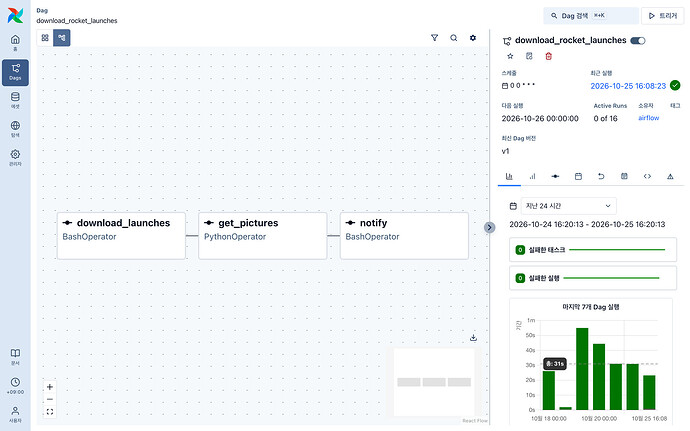The height and width of the screenshot is (431, 690).
Task: Open graph settings gear icon
Action: coord(473,38)
